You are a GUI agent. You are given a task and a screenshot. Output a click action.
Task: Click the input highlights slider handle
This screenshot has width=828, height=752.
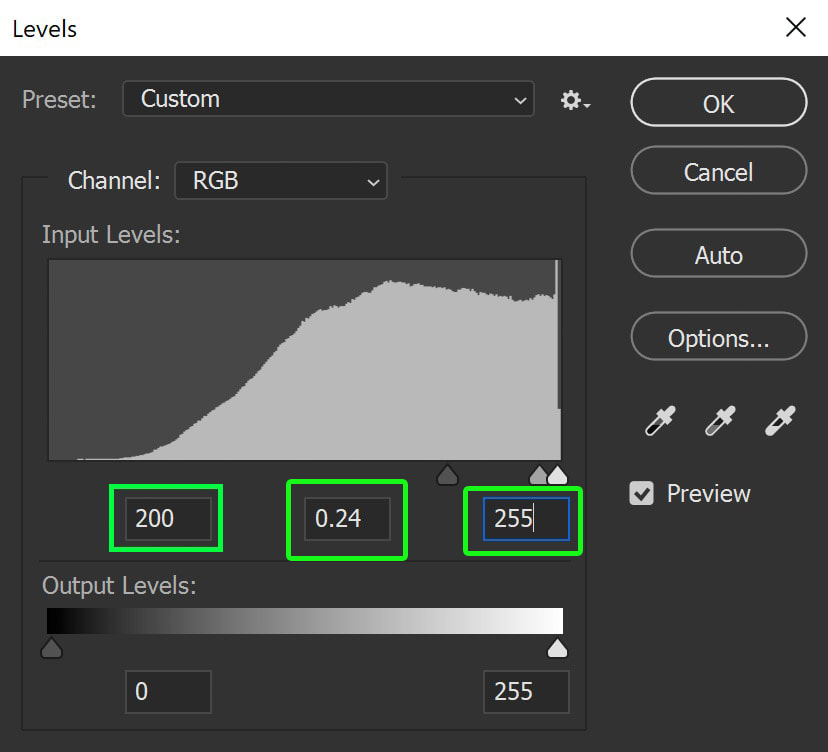[x=557, y=475]
